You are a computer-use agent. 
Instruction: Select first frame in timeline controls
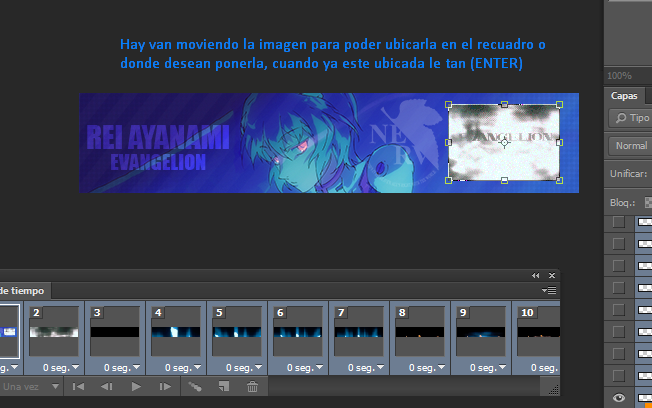[78, 387]
